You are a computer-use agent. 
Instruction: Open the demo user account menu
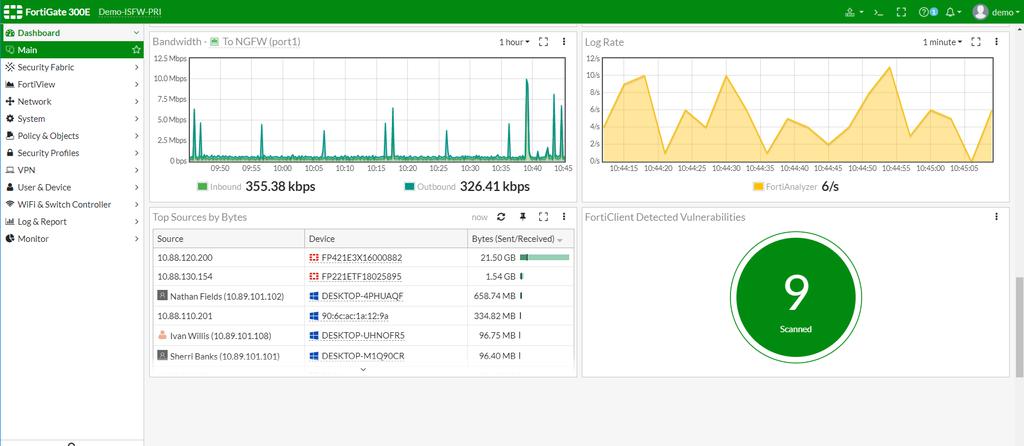pos(997,12)
